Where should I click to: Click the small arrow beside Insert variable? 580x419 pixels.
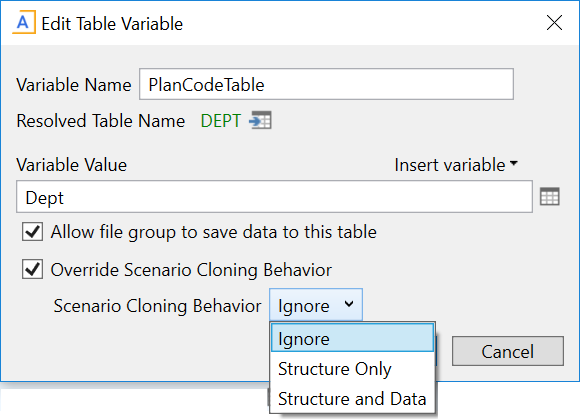(513, 163)
